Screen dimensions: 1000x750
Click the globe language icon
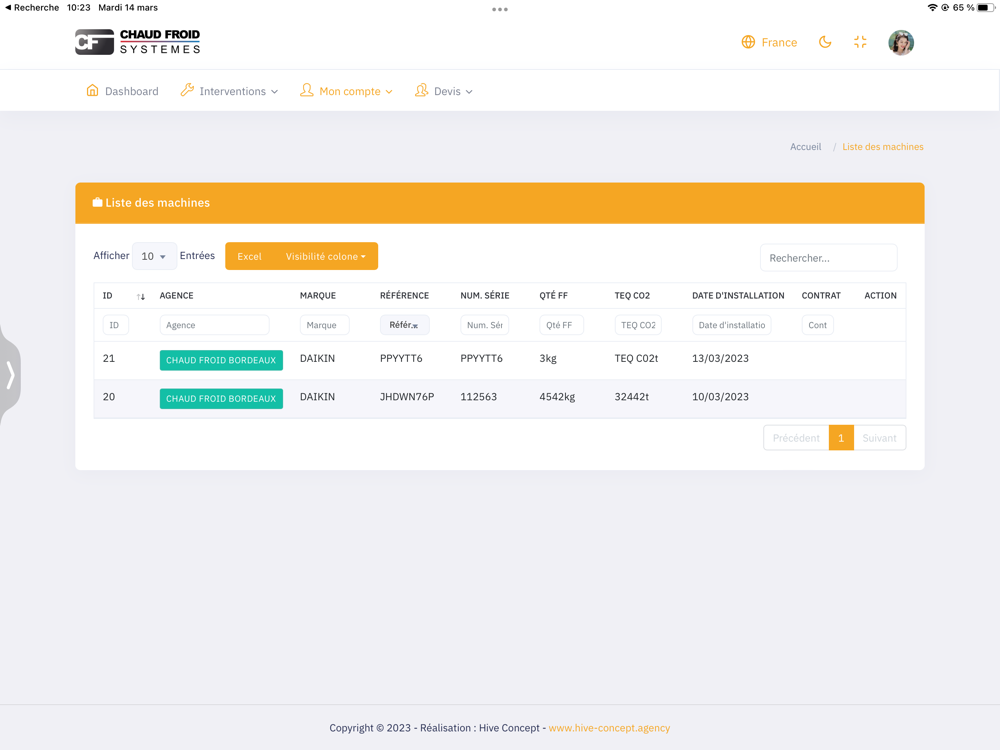point(748,42)
